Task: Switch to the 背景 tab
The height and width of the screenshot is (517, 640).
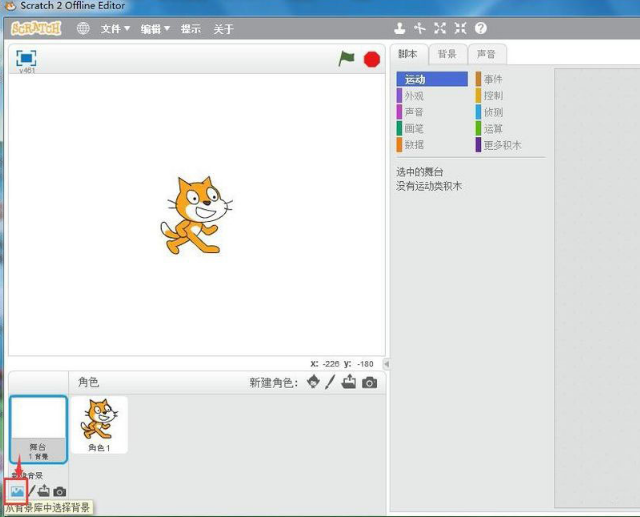Action: click(447, 54)
